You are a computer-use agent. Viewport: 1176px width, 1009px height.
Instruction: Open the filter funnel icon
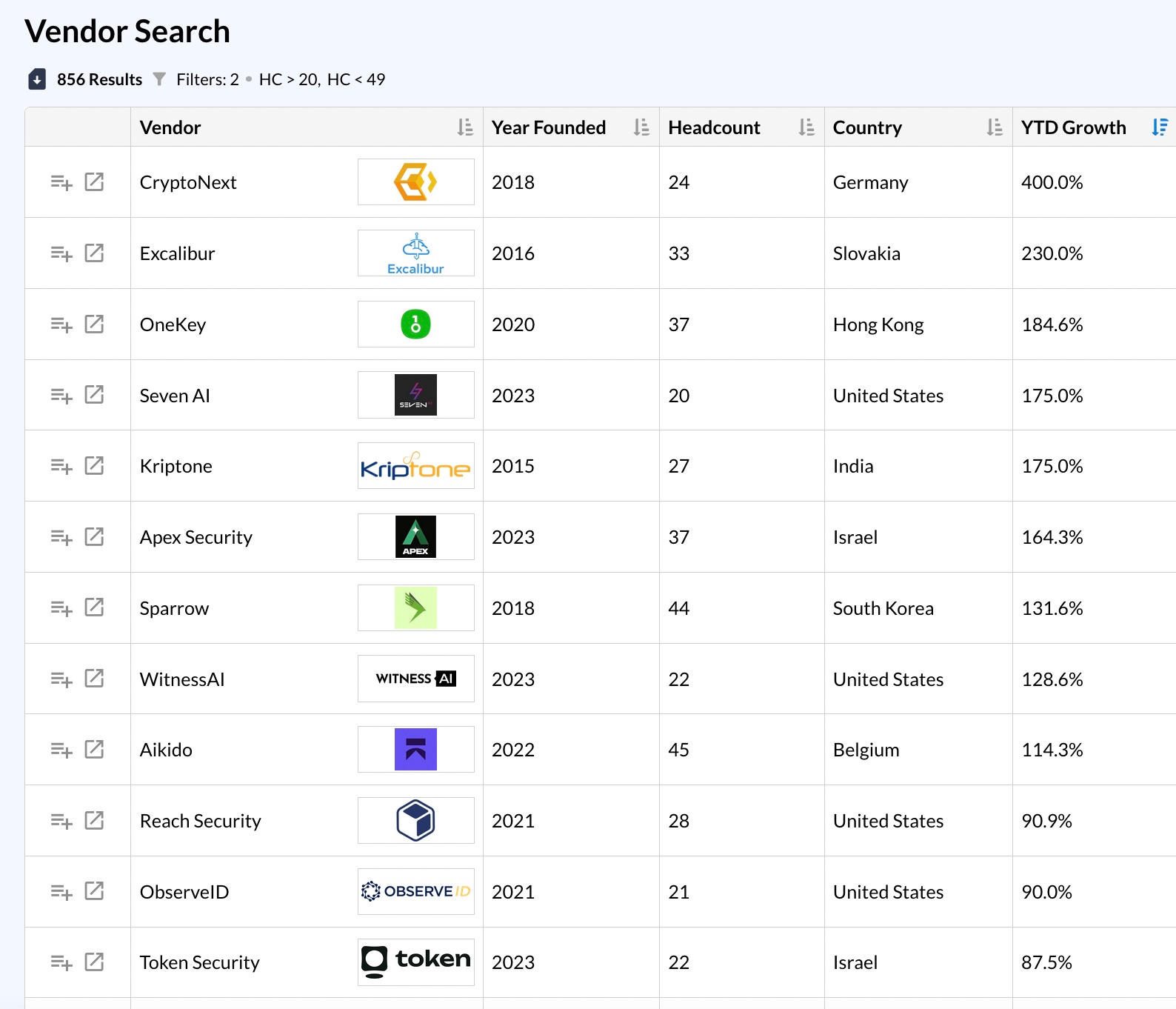point(159,79)
